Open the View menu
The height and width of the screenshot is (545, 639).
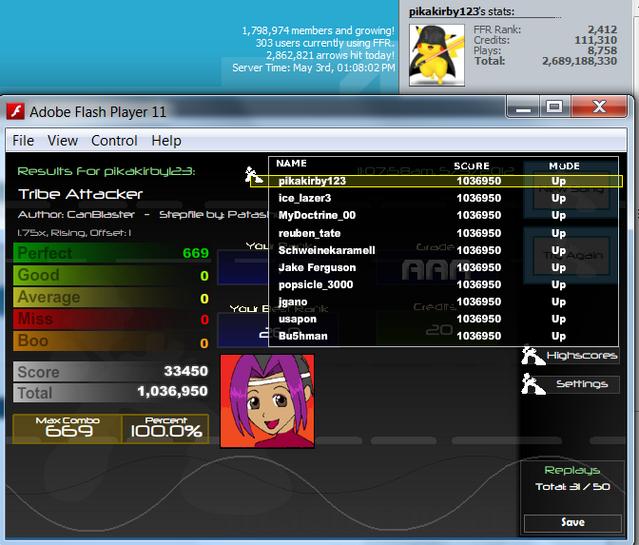click(x=62, y=141)
